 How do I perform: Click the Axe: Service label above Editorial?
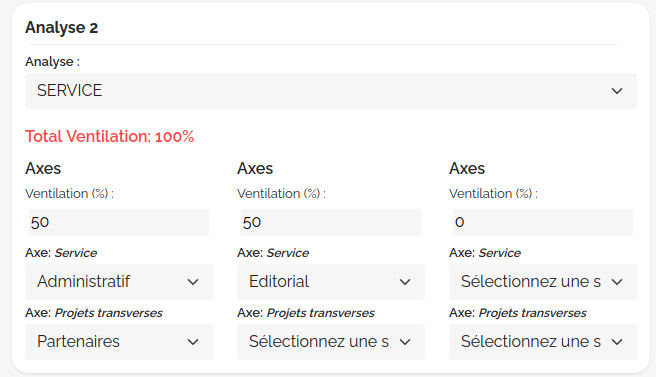pos(273,253)
